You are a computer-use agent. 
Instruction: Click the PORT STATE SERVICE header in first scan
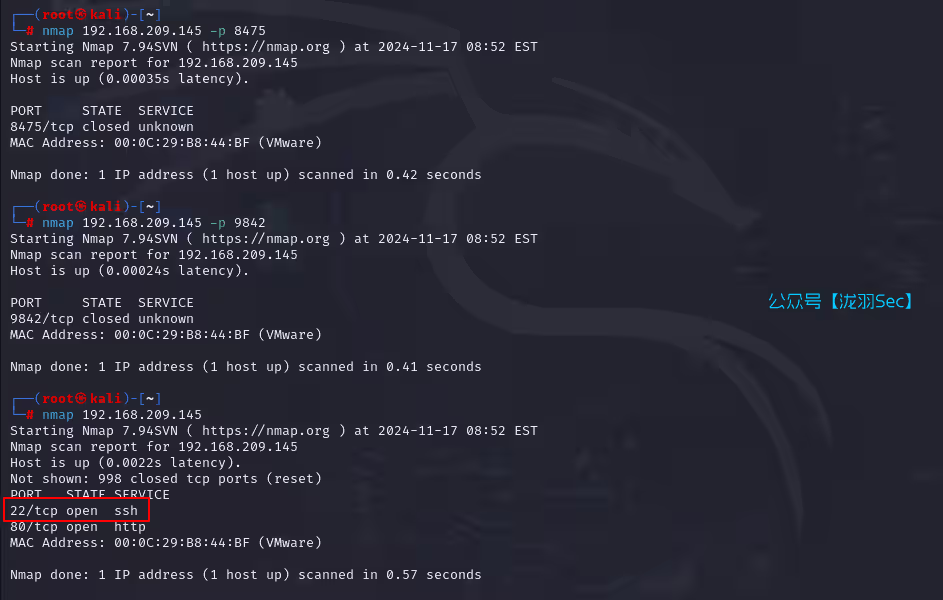coord(102,111)
